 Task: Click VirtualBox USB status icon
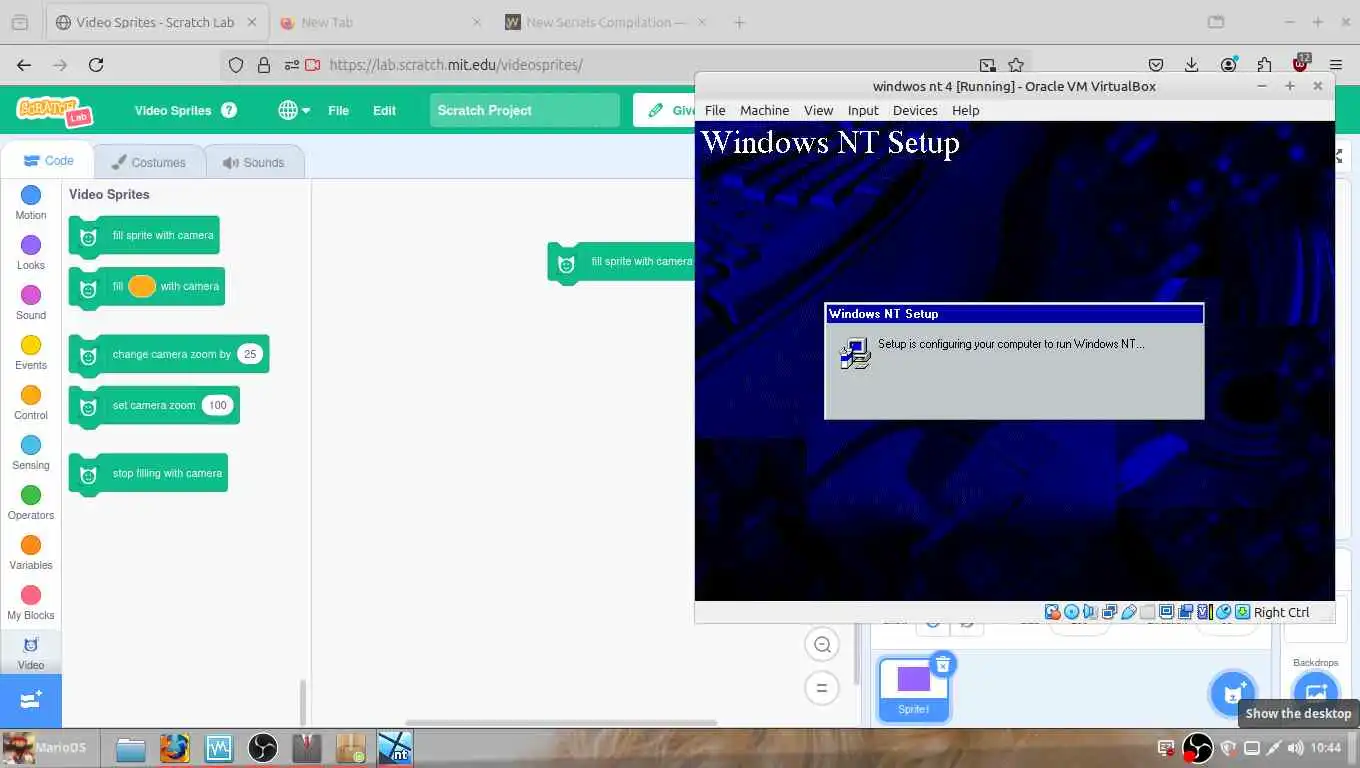pos(1129,612)
